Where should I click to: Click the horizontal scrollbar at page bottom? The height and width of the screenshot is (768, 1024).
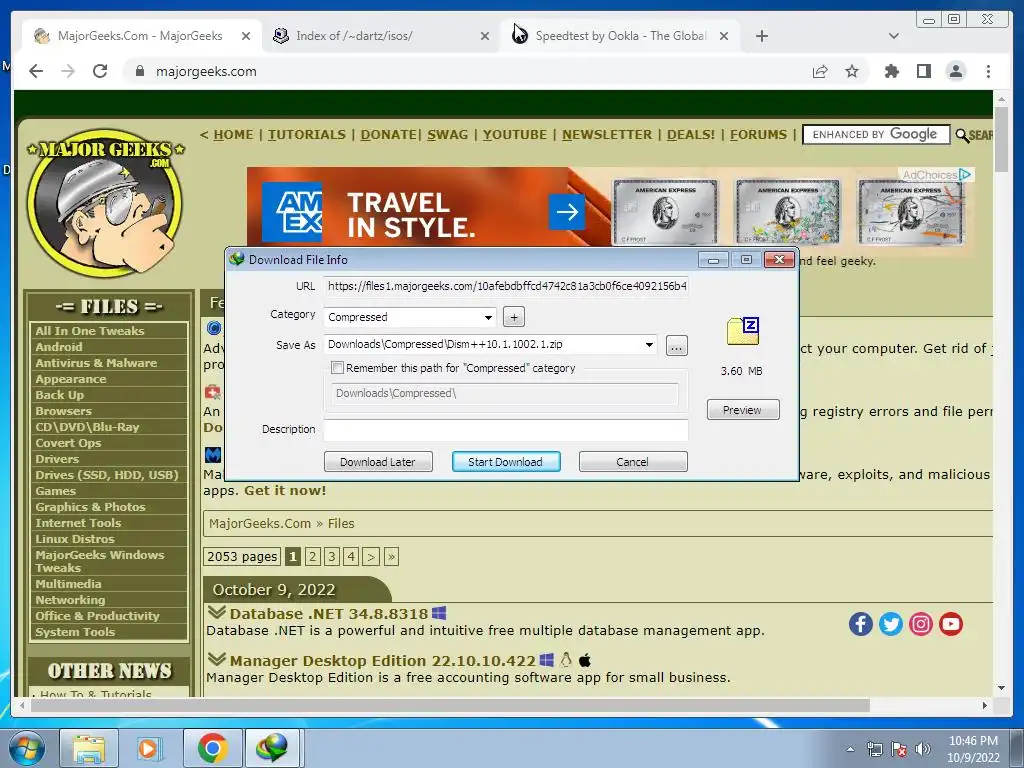point(451,706)
